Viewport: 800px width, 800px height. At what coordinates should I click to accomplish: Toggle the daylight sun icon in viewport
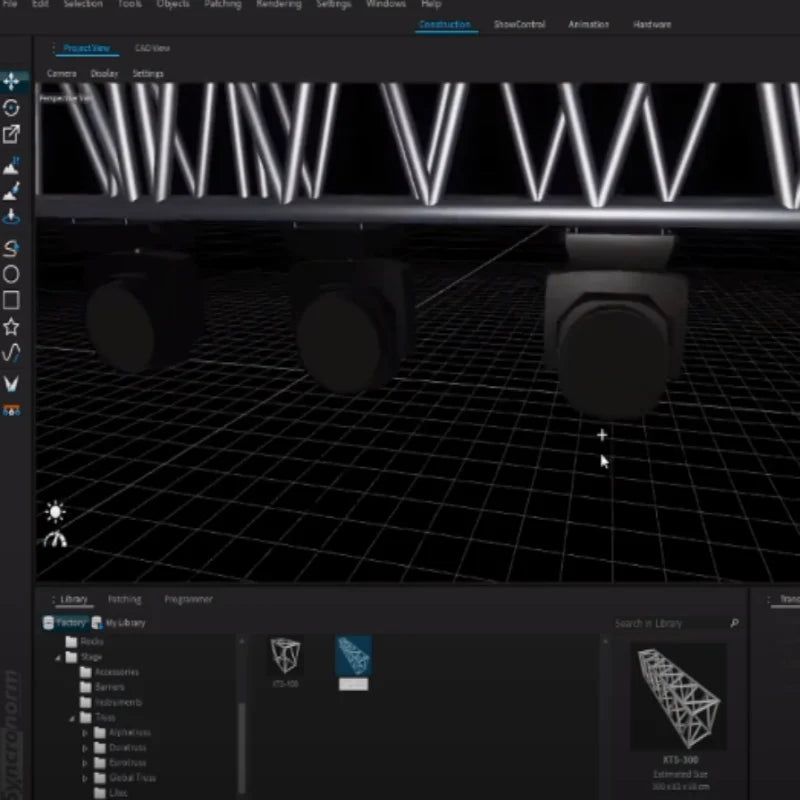pyautogui.click(x=53, y=512)
